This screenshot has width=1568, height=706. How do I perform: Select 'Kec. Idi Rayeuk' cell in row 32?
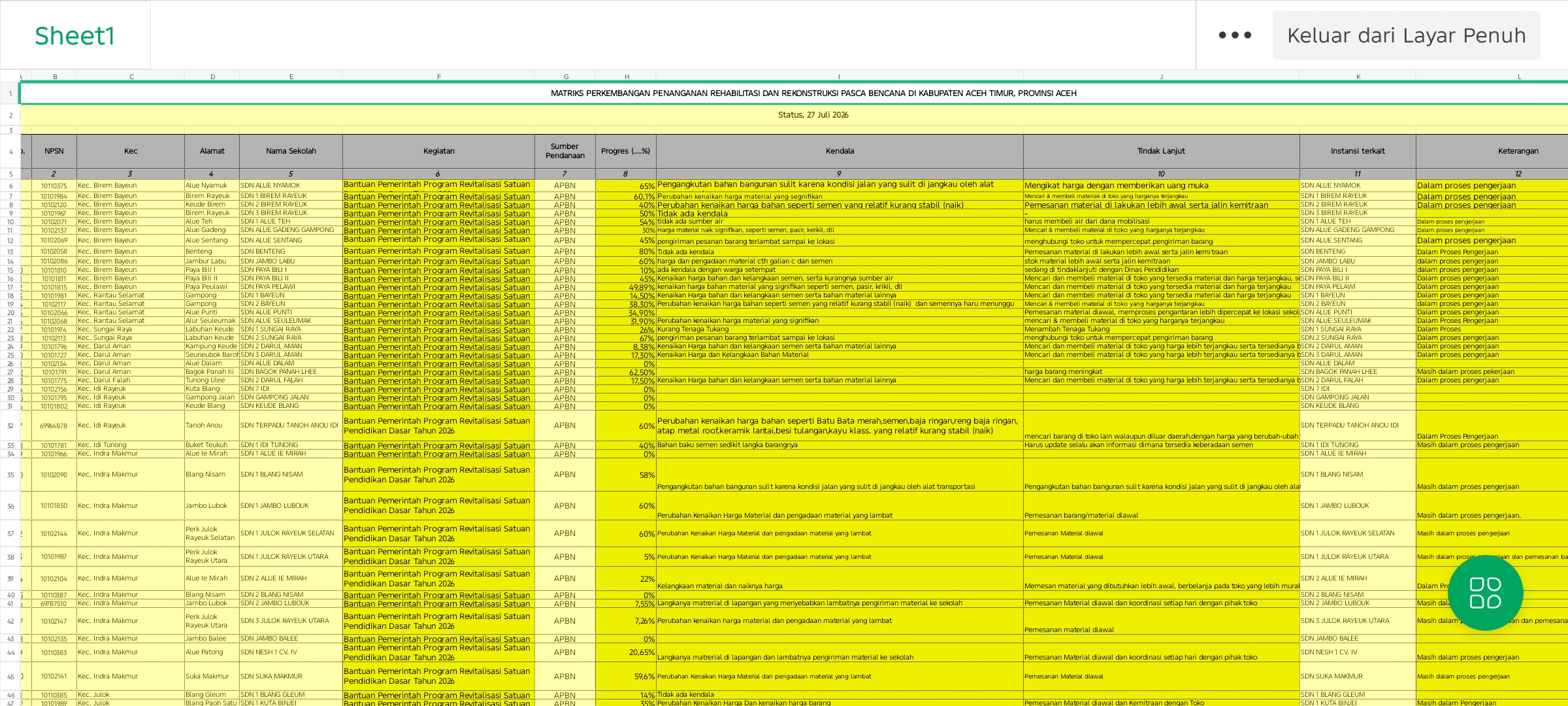pyautogui.click(x=131, y=426)
